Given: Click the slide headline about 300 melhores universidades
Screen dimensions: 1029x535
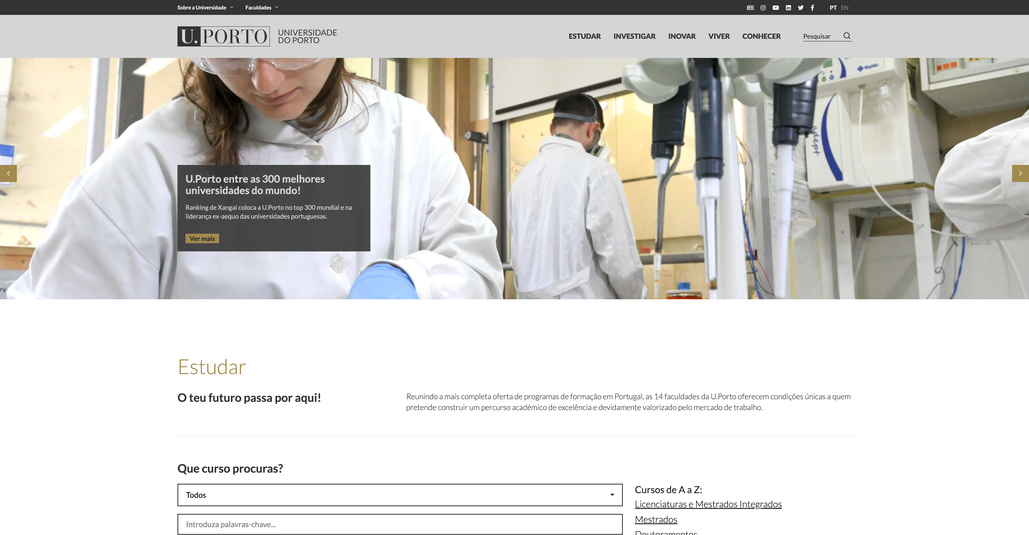Looking at the screenshot, I should (x=255, y=184).
